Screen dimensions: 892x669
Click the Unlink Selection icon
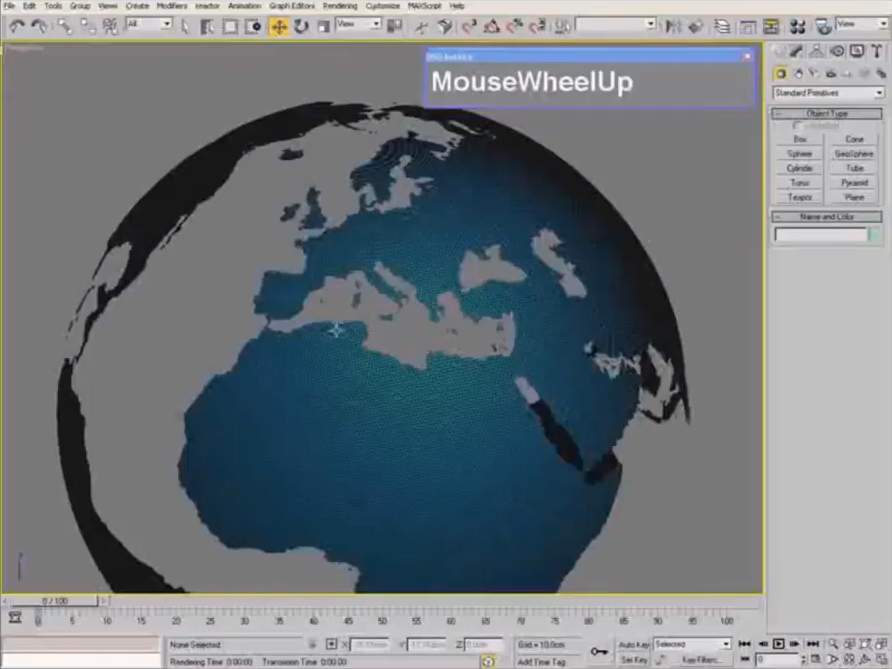pos(87,26)
